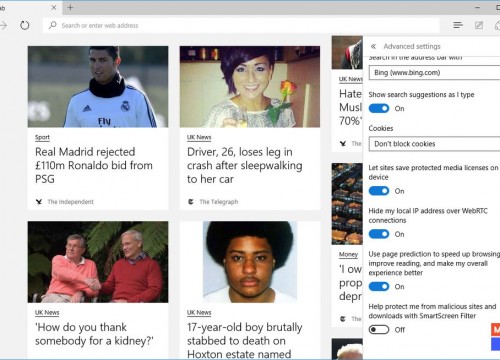This screenshot has height=360, width=500.
Task: Toggle protected media licenses switch
Action: tap(379, 191)
